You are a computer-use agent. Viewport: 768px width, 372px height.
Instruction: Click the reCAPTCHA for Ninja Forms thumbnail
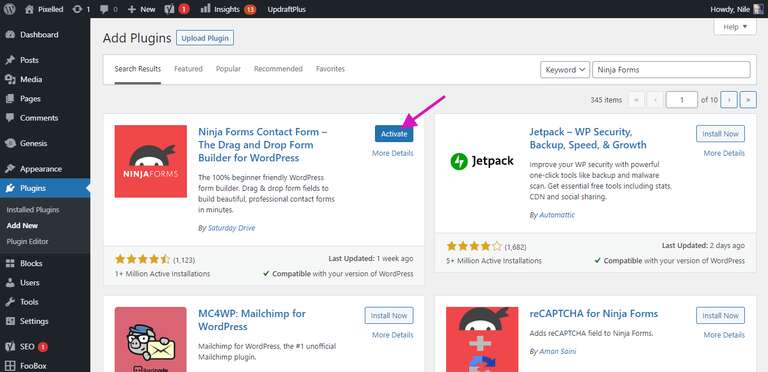tap(482, 340)
